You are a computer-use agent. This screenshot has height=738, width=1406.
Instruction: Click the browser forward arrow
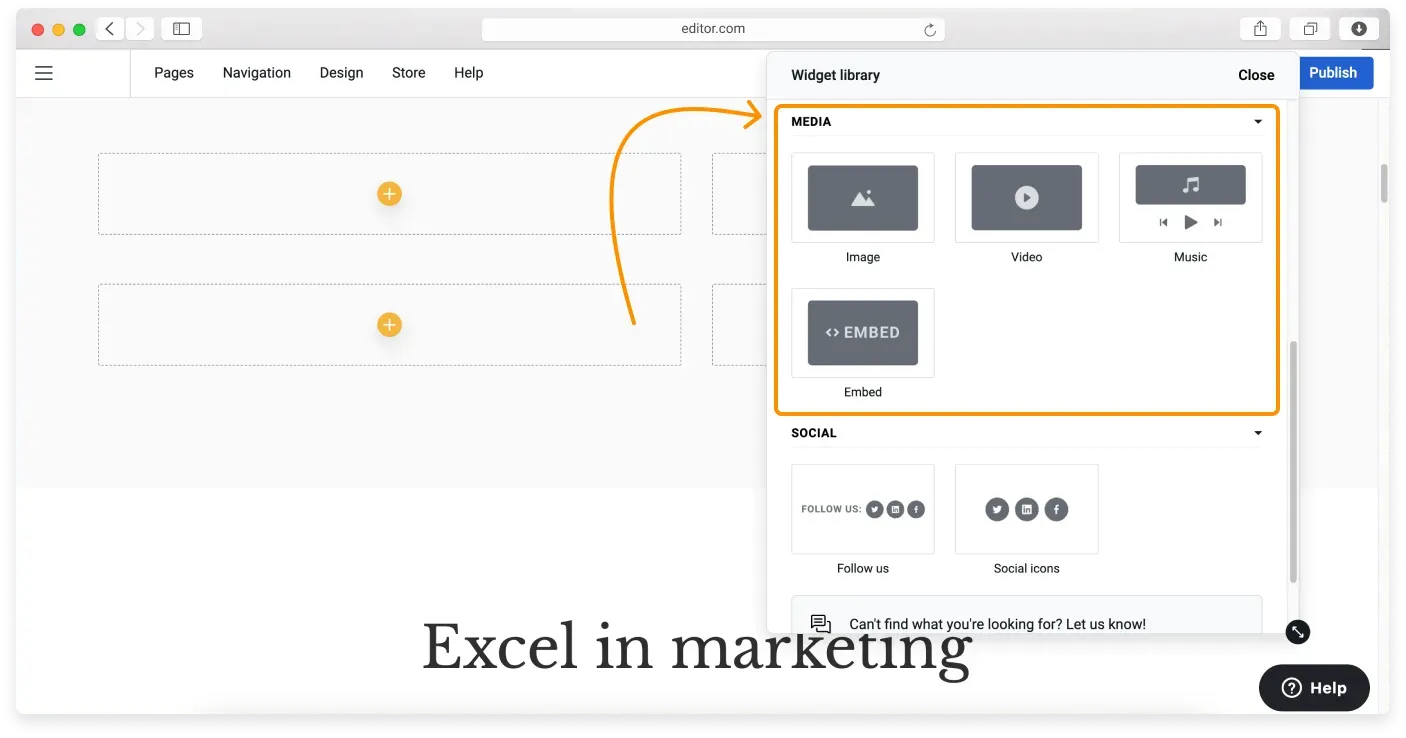coord(140,29)
